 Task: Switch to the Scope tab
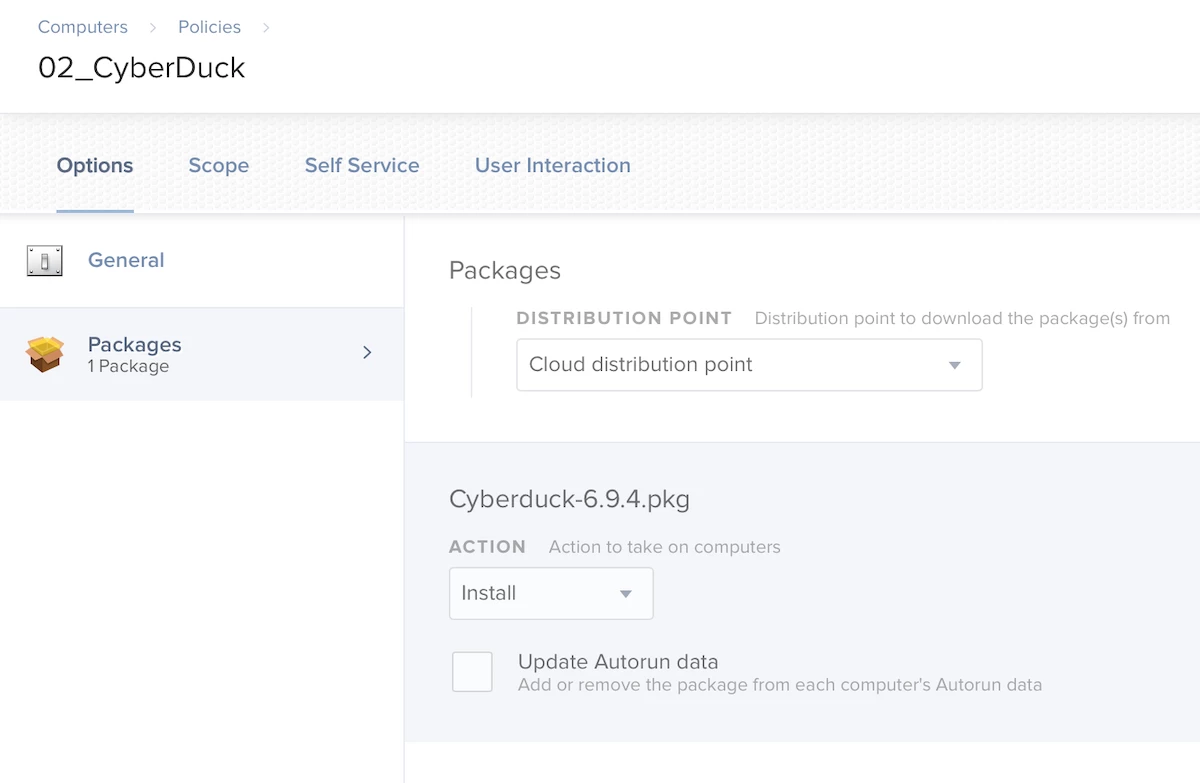coord(219,166)
